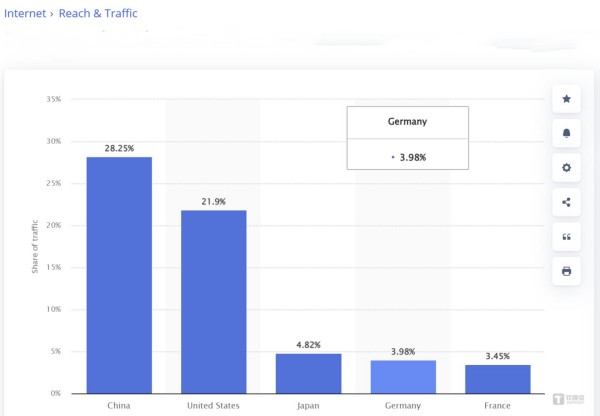Viewport: 600px width, 416px height.
Task: Click the Germany tooltip title
Action: [x=407, y=122]
